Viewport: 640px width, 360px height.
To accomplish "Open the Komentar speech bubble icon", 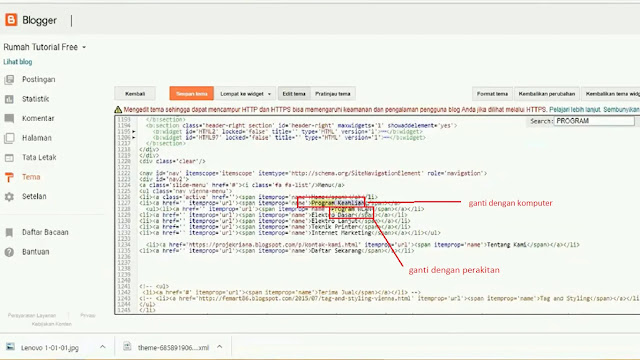I will (x=9, y=119).
